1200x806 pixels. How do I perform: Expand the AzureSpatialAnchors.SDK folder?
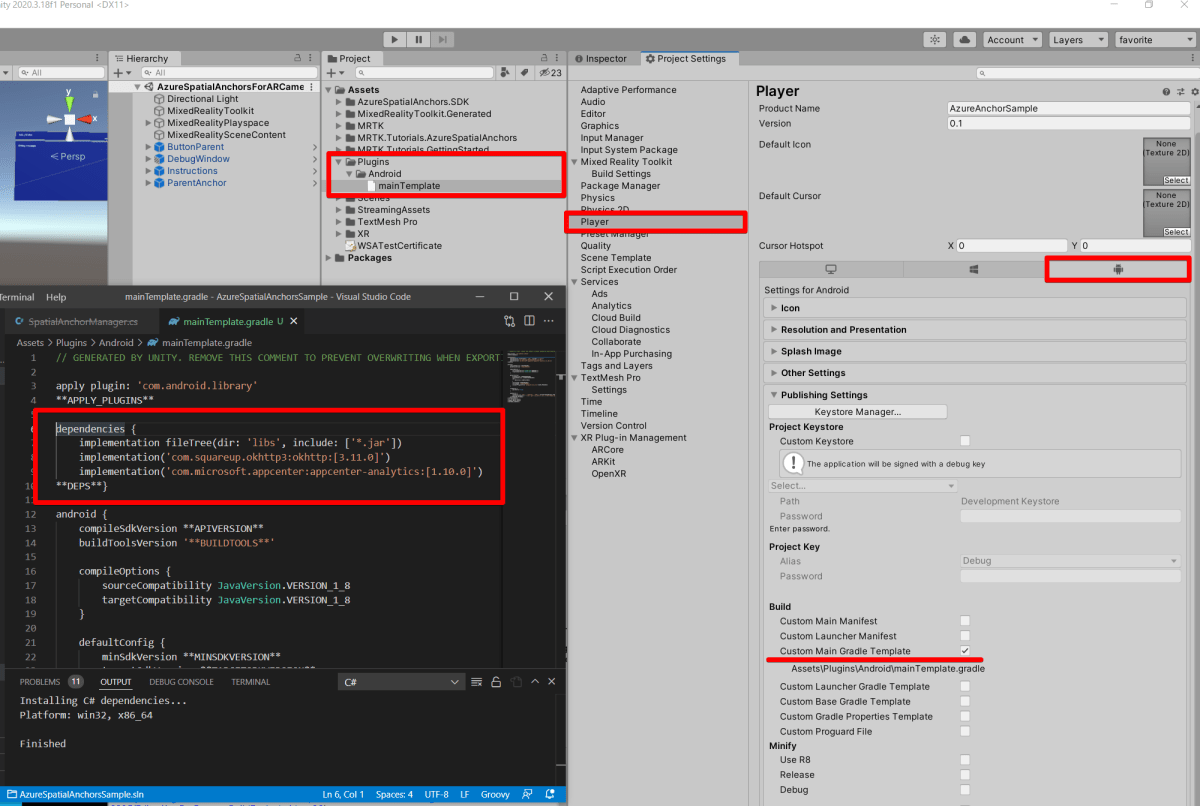coord(339,102)
